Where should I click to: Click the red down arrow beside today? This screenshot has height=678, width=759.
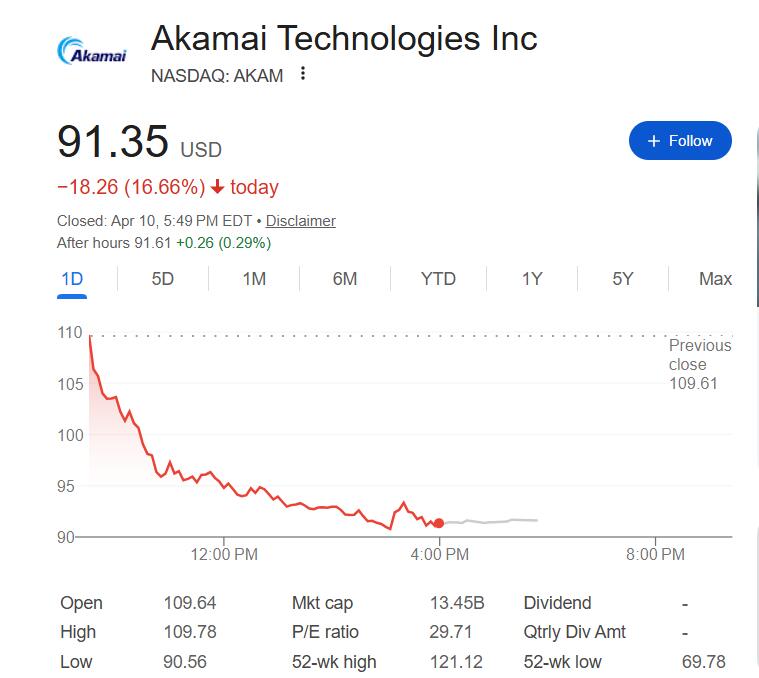click(217, 187)
